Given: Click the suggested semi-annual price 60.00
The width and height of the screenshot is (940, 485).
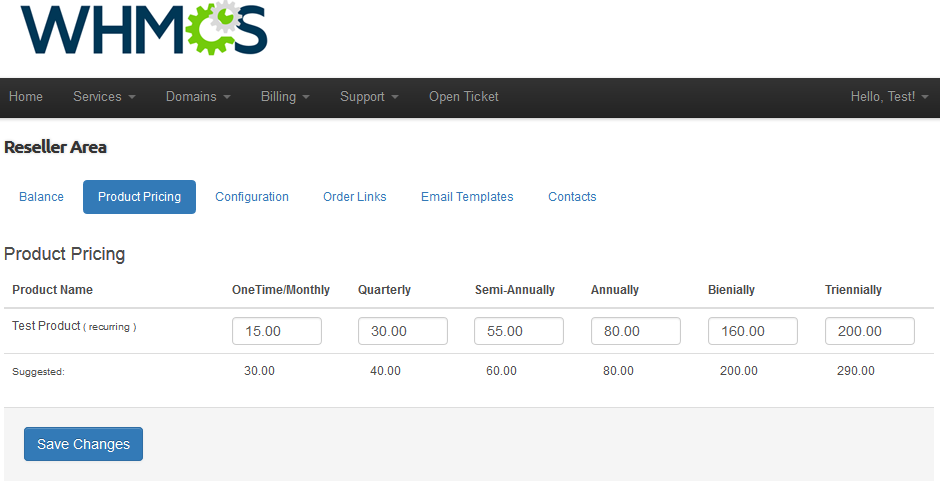Looking at the screenshot, I should 502,371.
